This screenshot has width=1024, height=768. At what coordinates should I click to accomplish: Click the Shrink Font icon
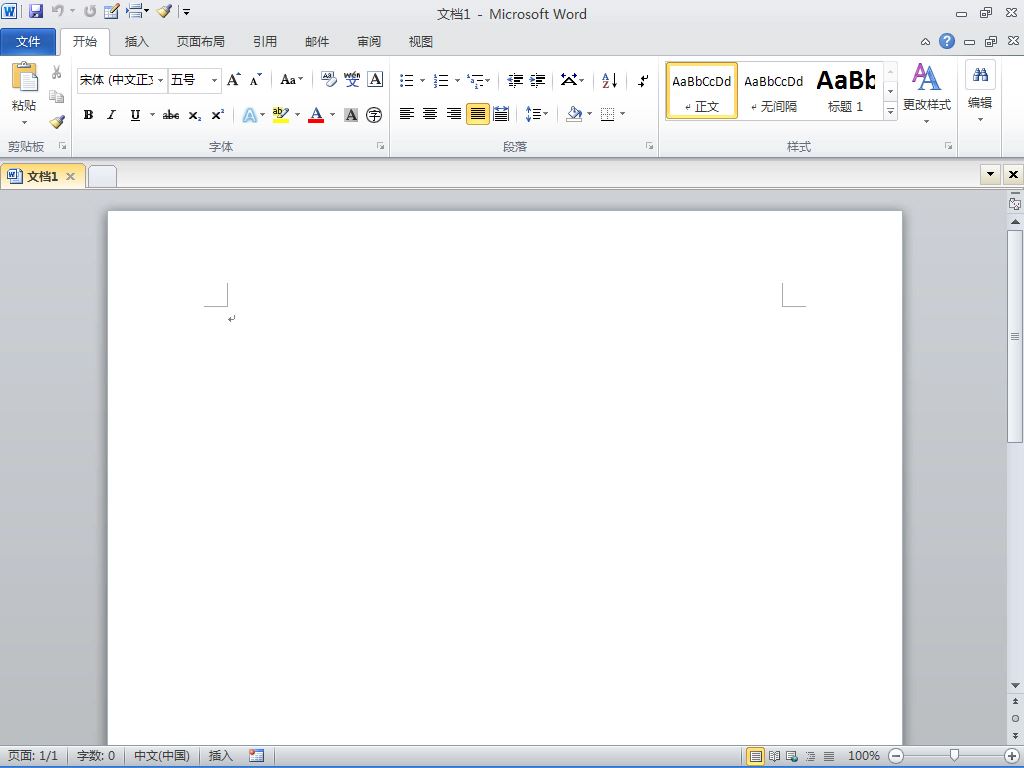[256, 80]
